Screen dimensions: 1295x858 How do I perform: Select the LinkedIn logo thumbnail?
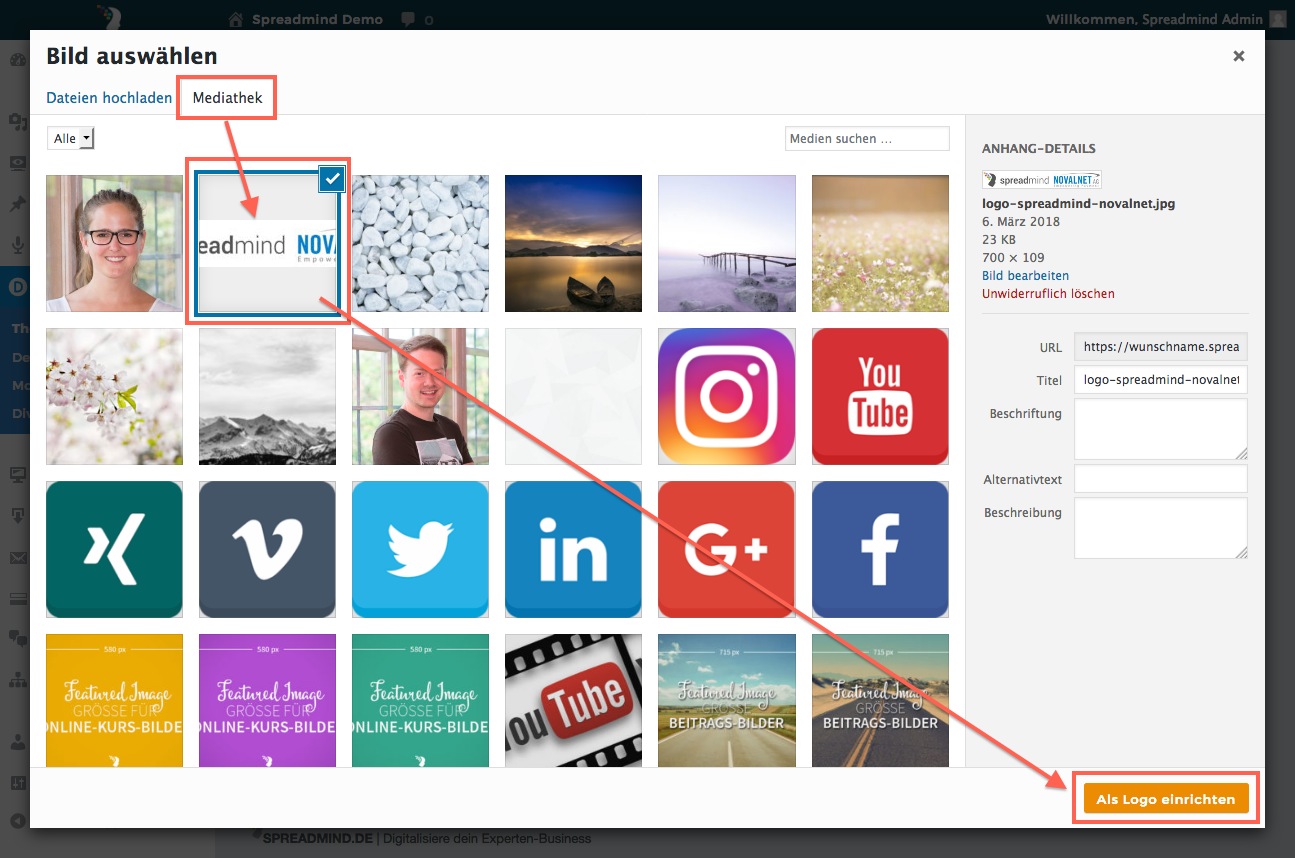point(574,550)
